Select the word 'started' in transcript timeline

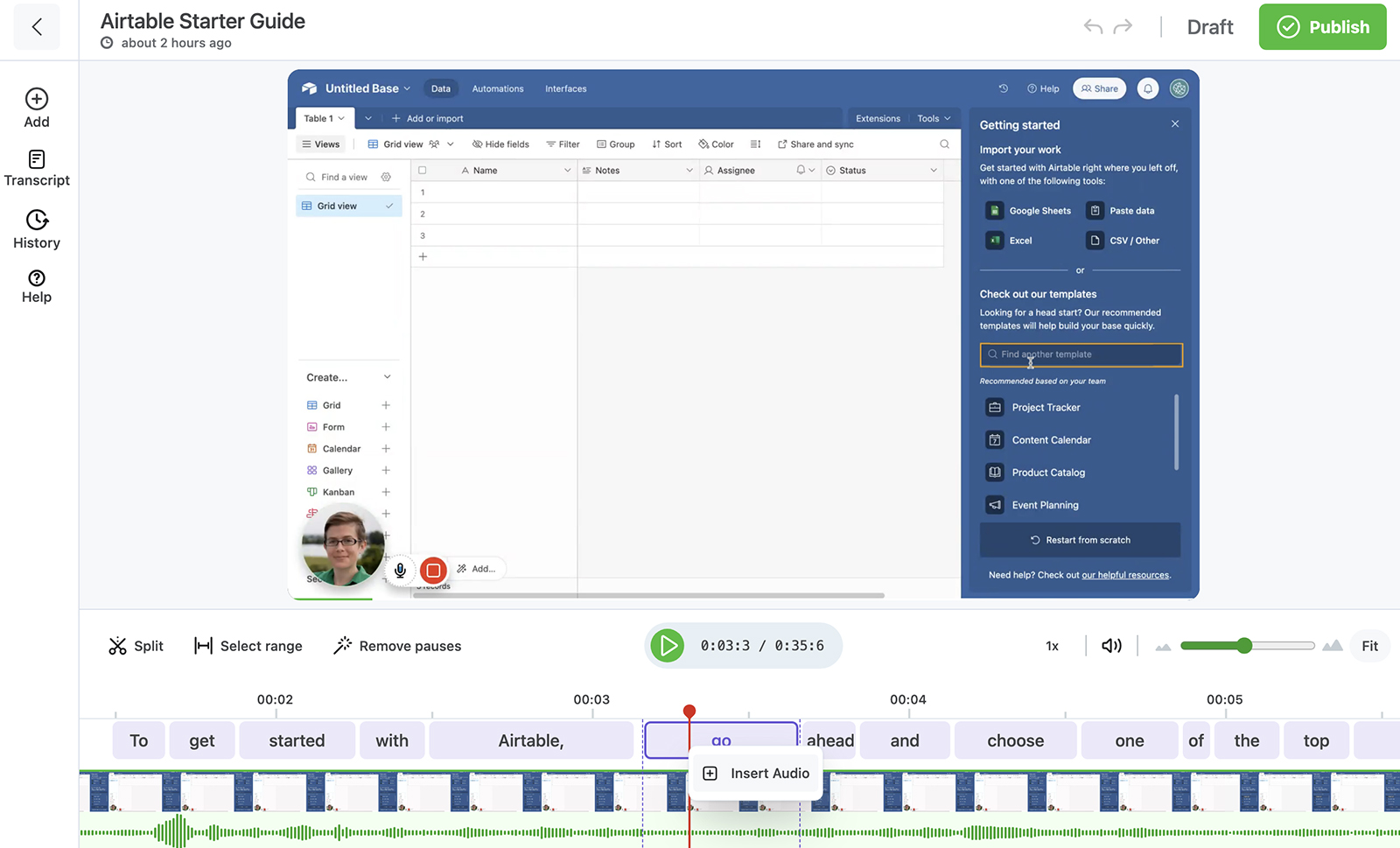[297, 740]
